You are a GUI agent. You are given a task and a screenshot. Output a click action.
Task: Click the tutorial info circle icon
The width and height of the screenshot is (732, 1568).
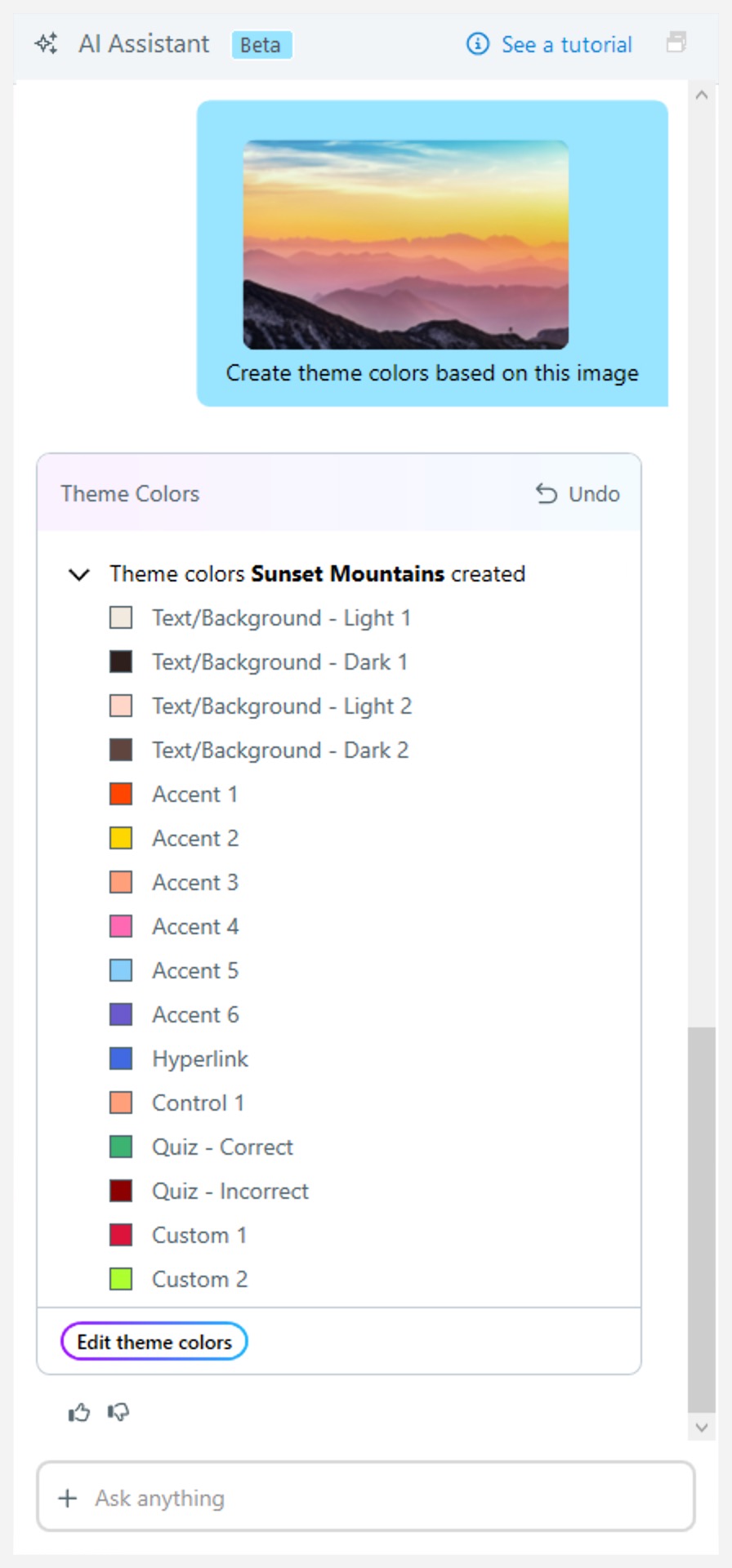click(477, 43)
